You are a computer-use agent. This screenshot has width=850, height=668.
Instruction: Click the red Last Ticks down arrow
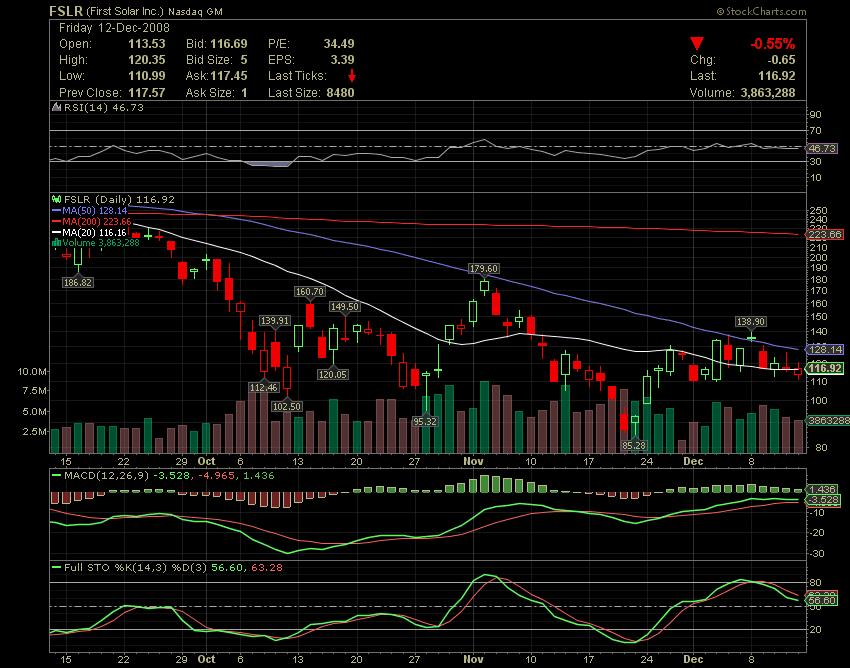(x=352, y=75)
